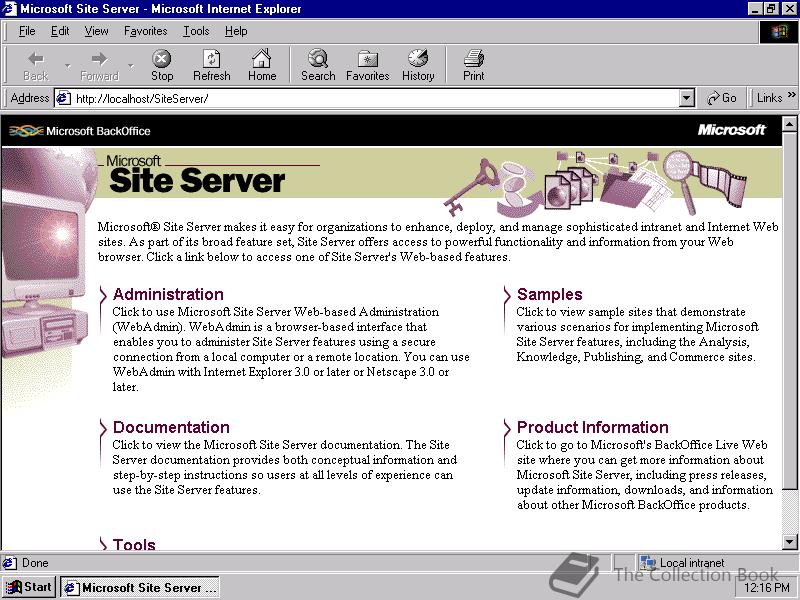The image size is (800, 600).
Task: Open the address bar dropdown list
Action: (x=687, y=98)
